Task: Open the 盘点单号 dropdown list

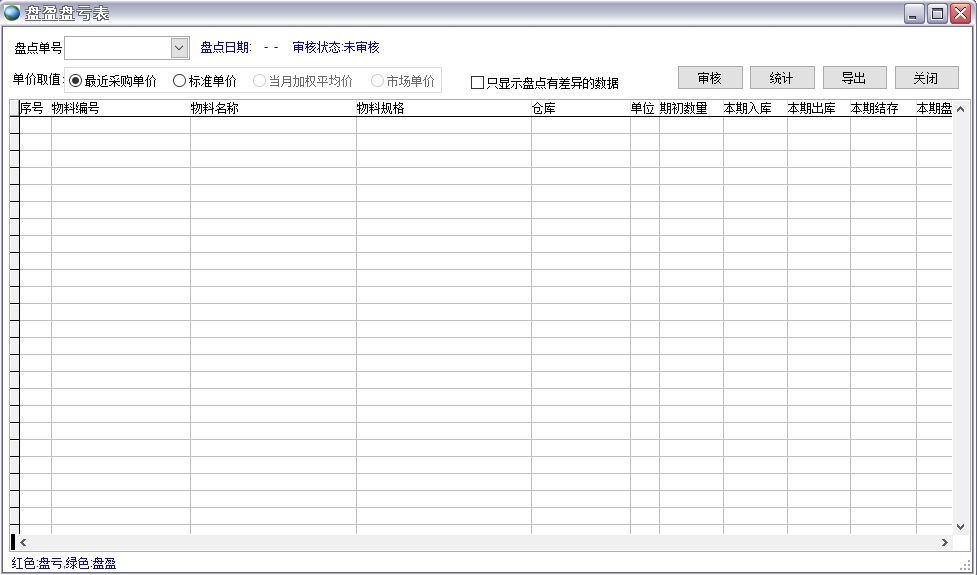Action: click(179, 48)
